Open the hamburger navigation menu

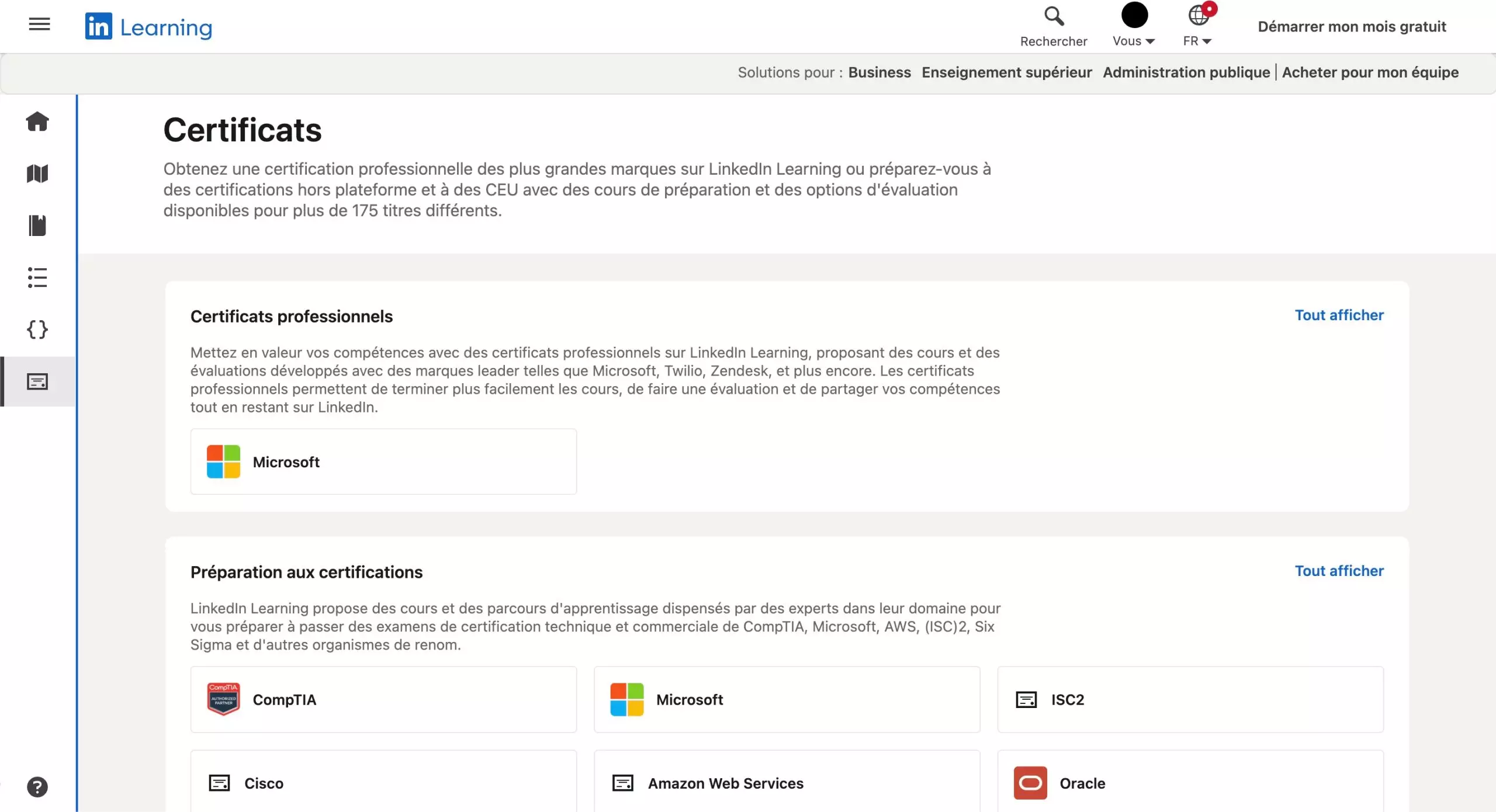[x=39, y=25]
